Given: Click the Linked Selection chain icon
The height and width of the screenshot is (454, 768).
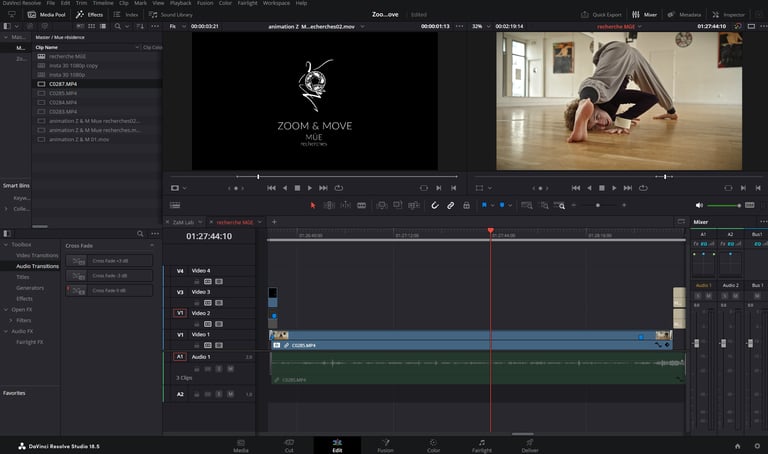Looking at the screenshot, I should click(450, 205).
